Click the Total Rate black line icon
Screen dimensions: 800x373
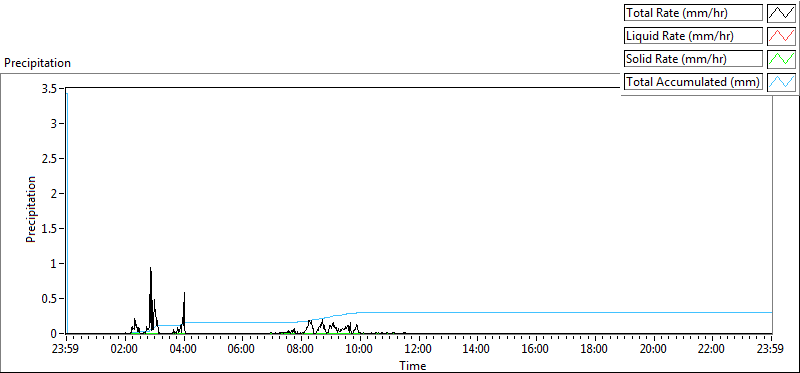pos(782,13)
